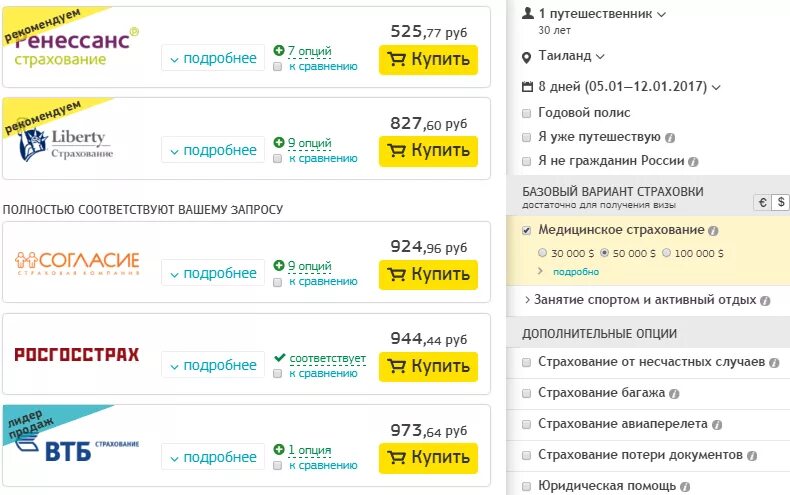The height and width of the screenshot is (495, 790).
Task: Open the 1 путешественник dropdown
Action: click(600, 14)
